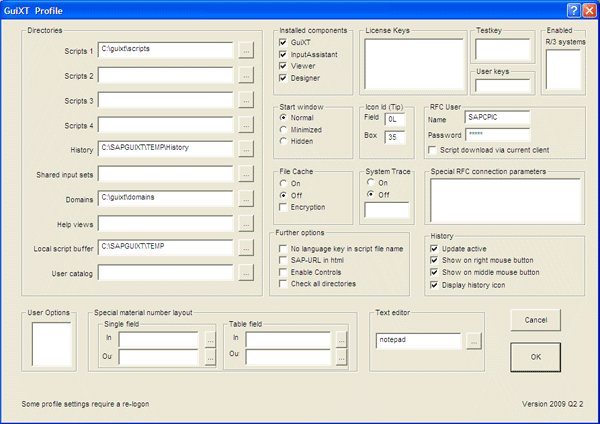Click browse button for Domains path

[x=246, y=198]
